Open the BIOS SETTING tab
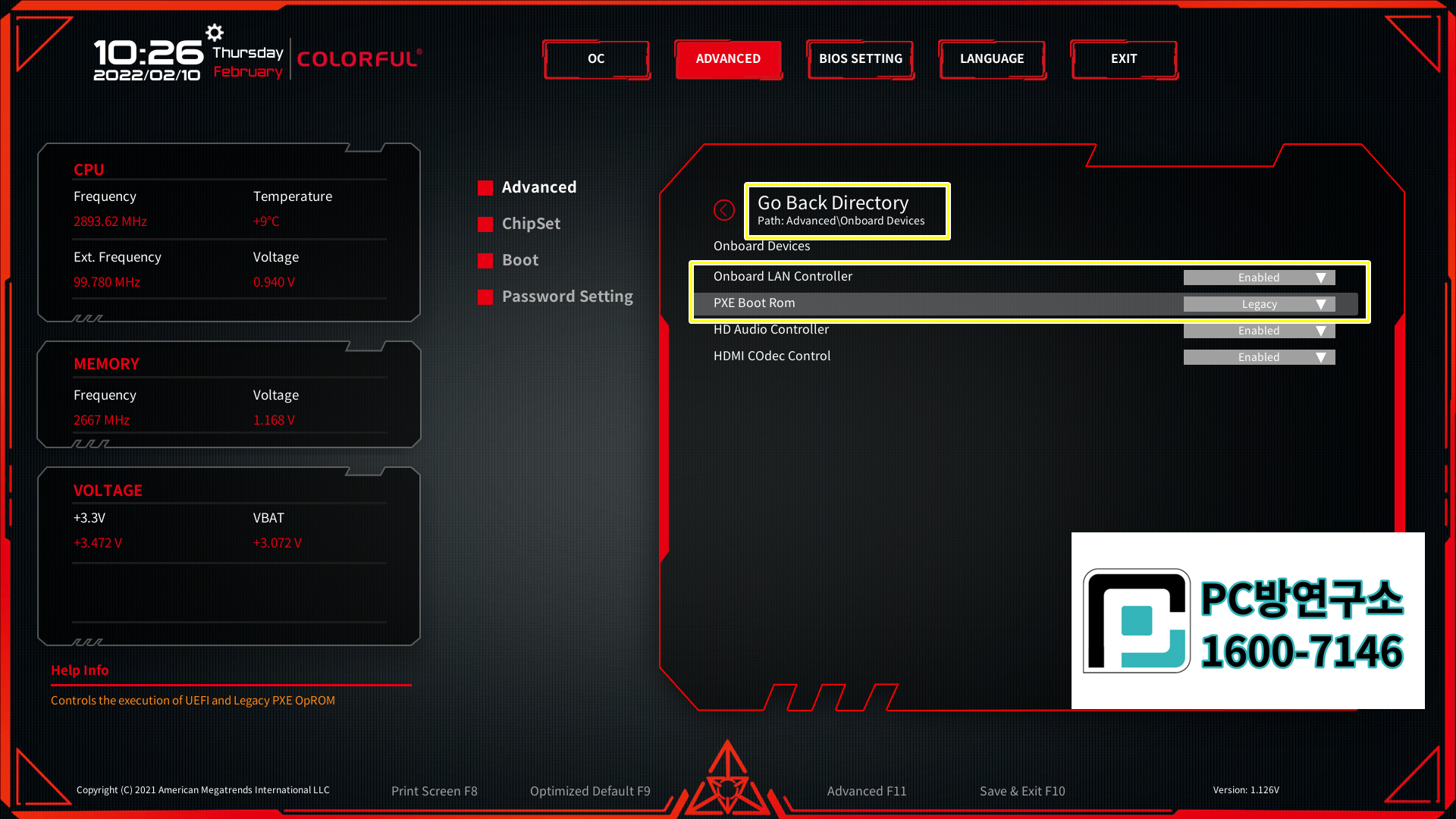The image size is (1456, 819). [860, 59]
